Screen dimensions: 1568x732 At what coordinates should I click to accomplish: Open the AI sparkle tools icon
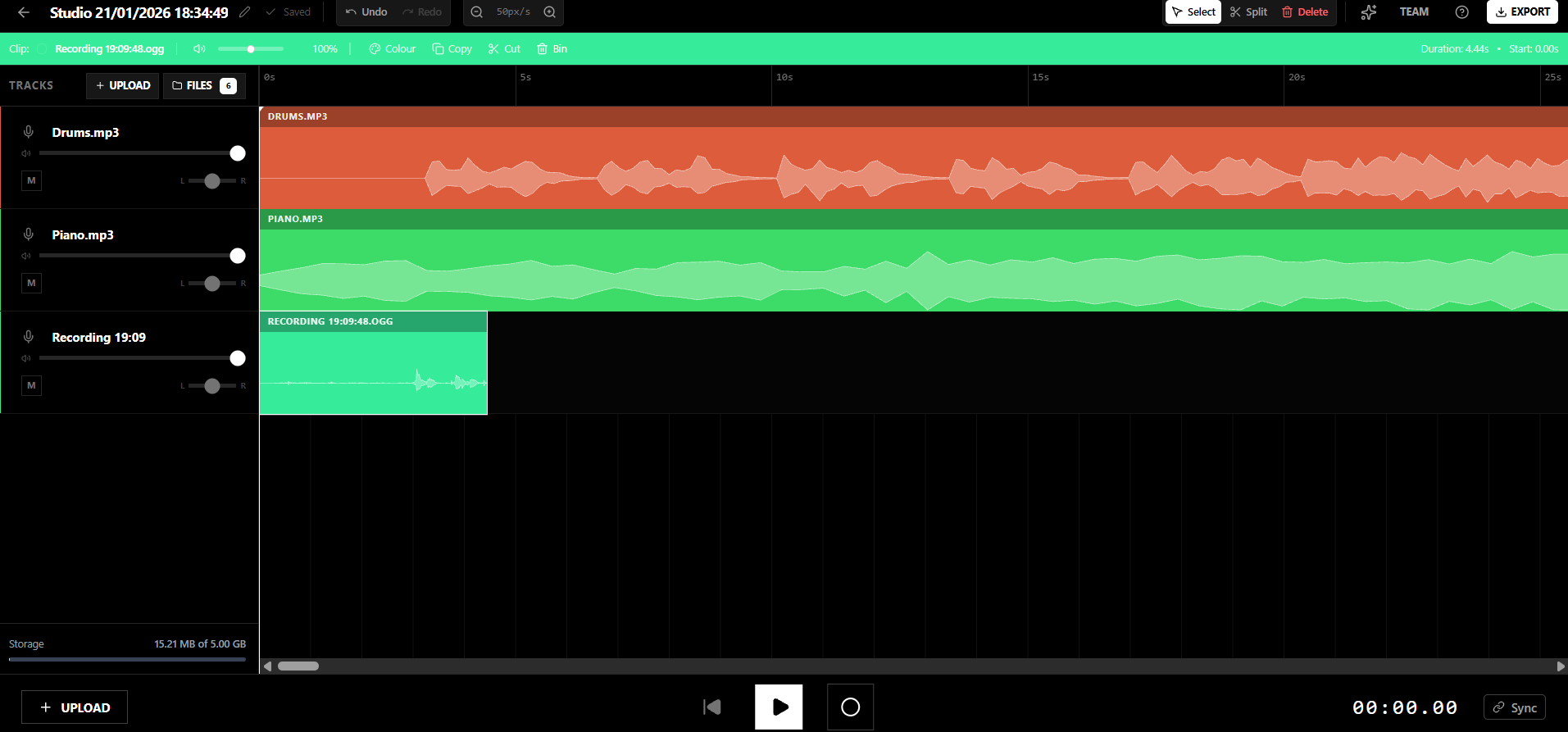pos(1369,12)
